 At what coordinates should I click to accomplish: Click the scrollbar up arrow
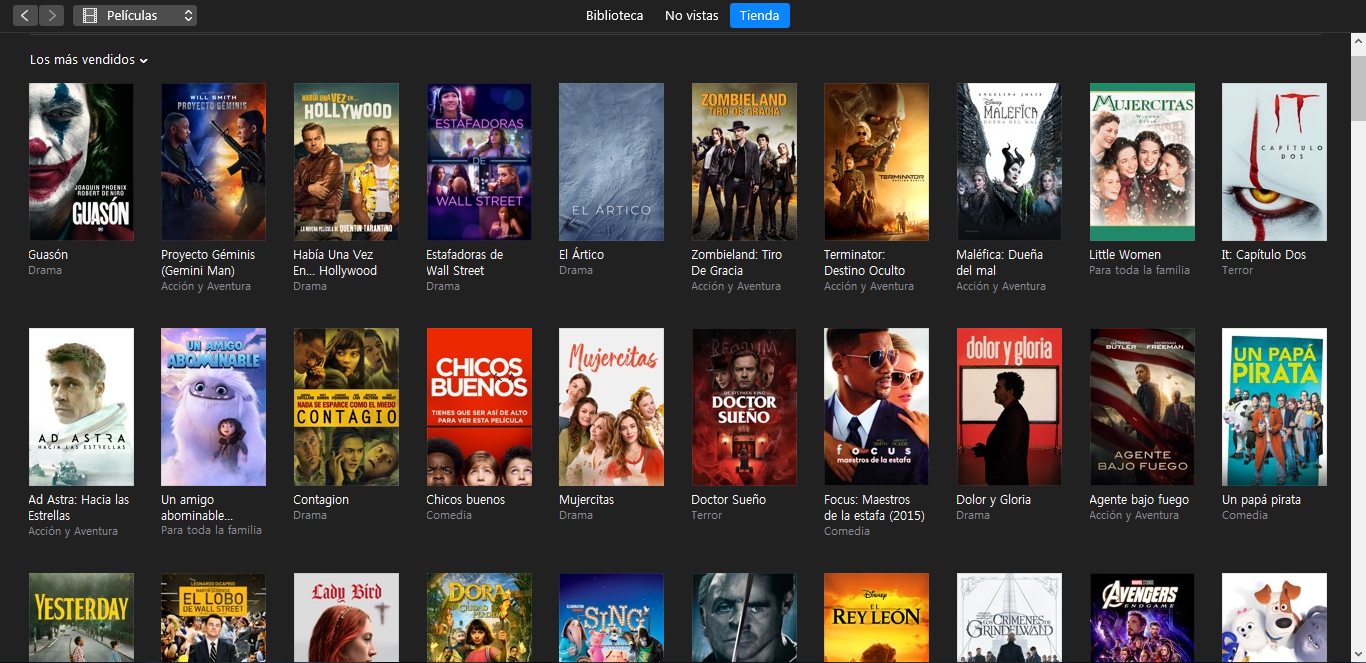(x=1358, y=42)
